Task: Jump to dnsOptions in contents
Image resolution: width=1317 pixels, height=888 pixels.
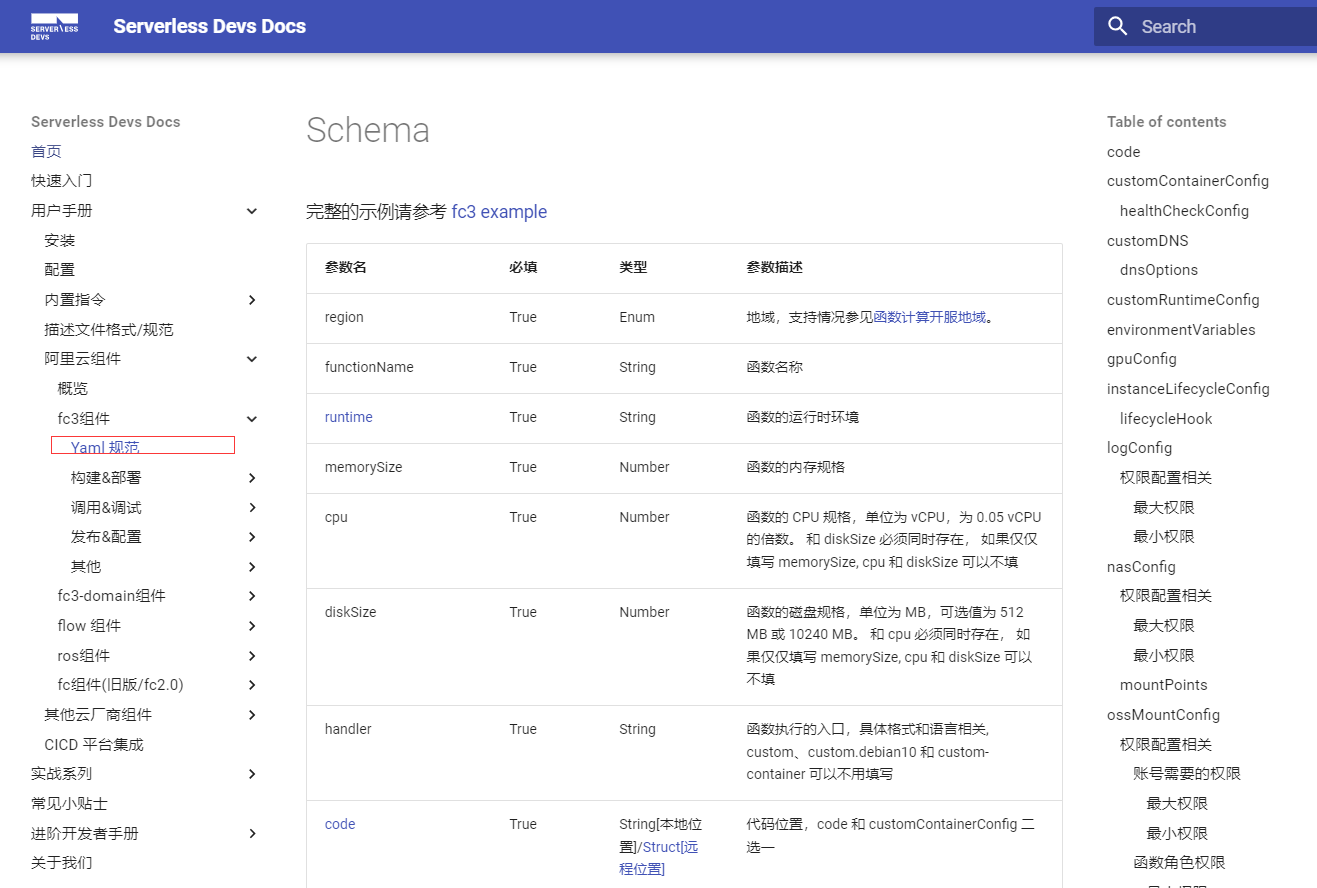Action: pyautogui.click(x=1159, y=270)
